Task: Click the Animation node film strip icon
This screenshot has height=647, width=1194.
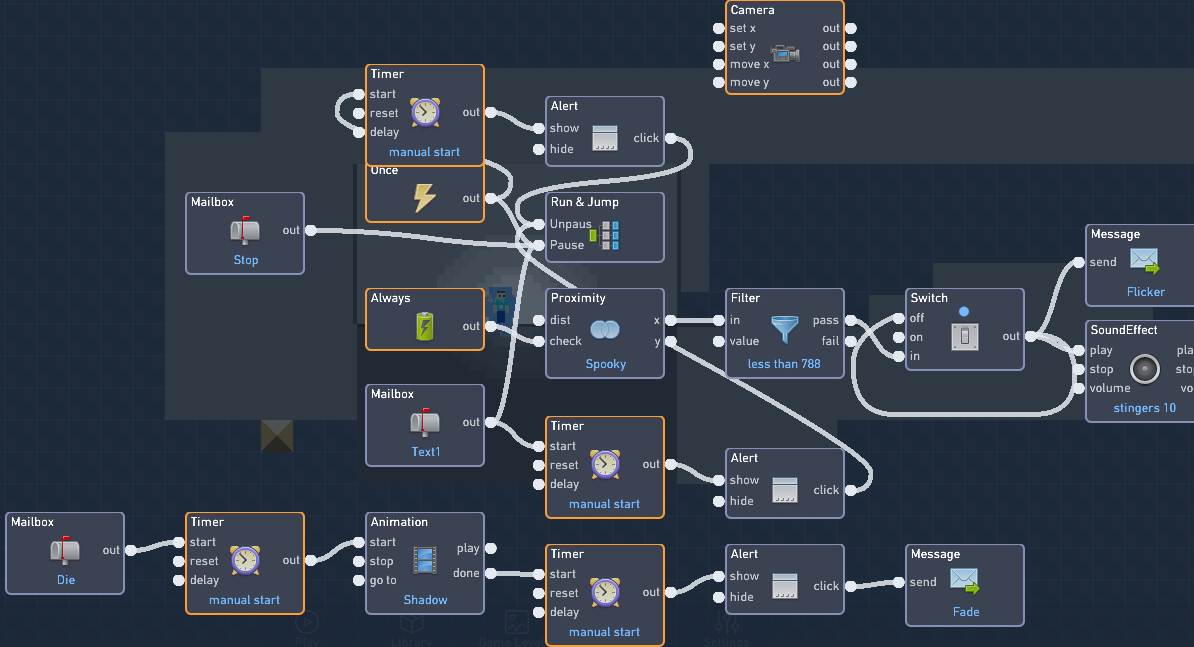Action: [425, 560]
